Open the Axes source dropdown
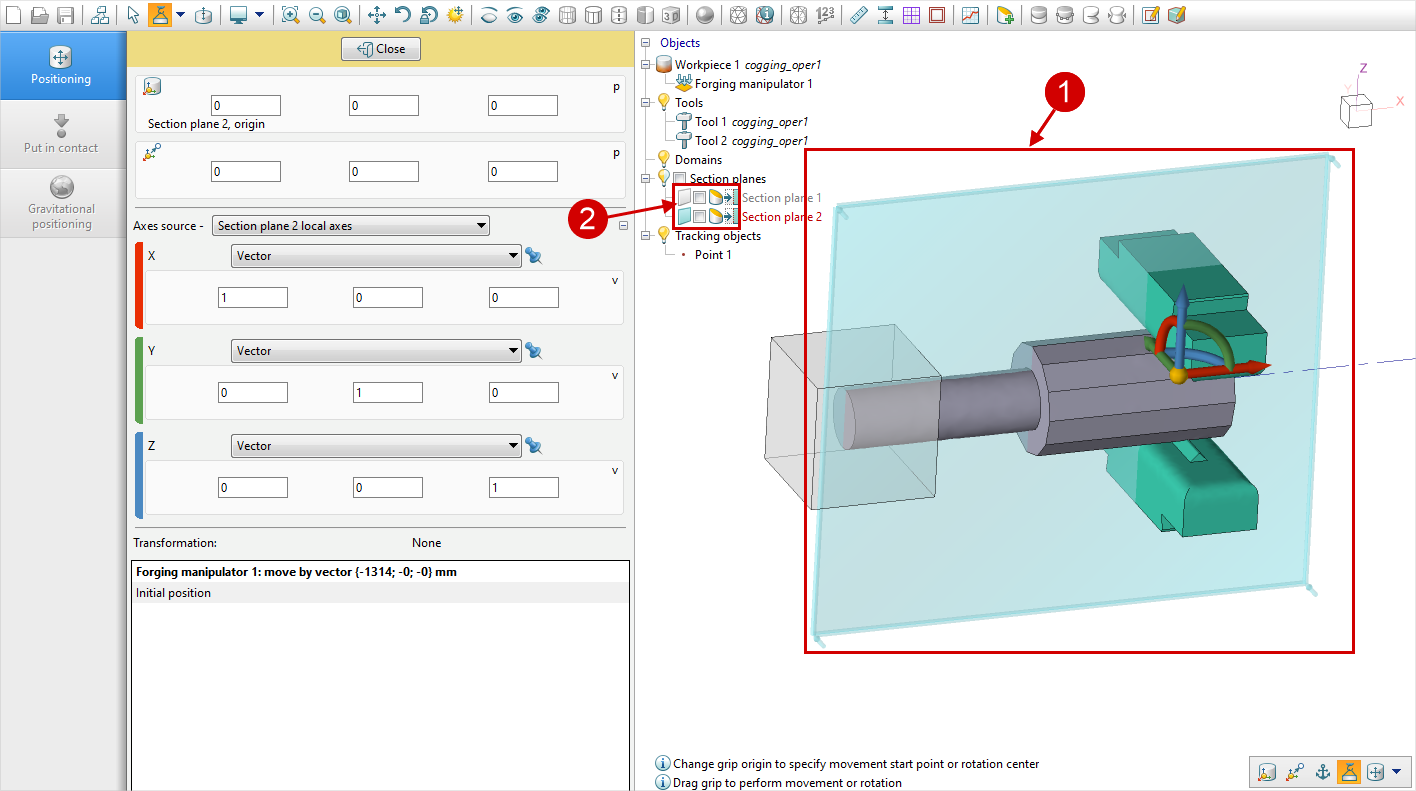 [350, 226]
